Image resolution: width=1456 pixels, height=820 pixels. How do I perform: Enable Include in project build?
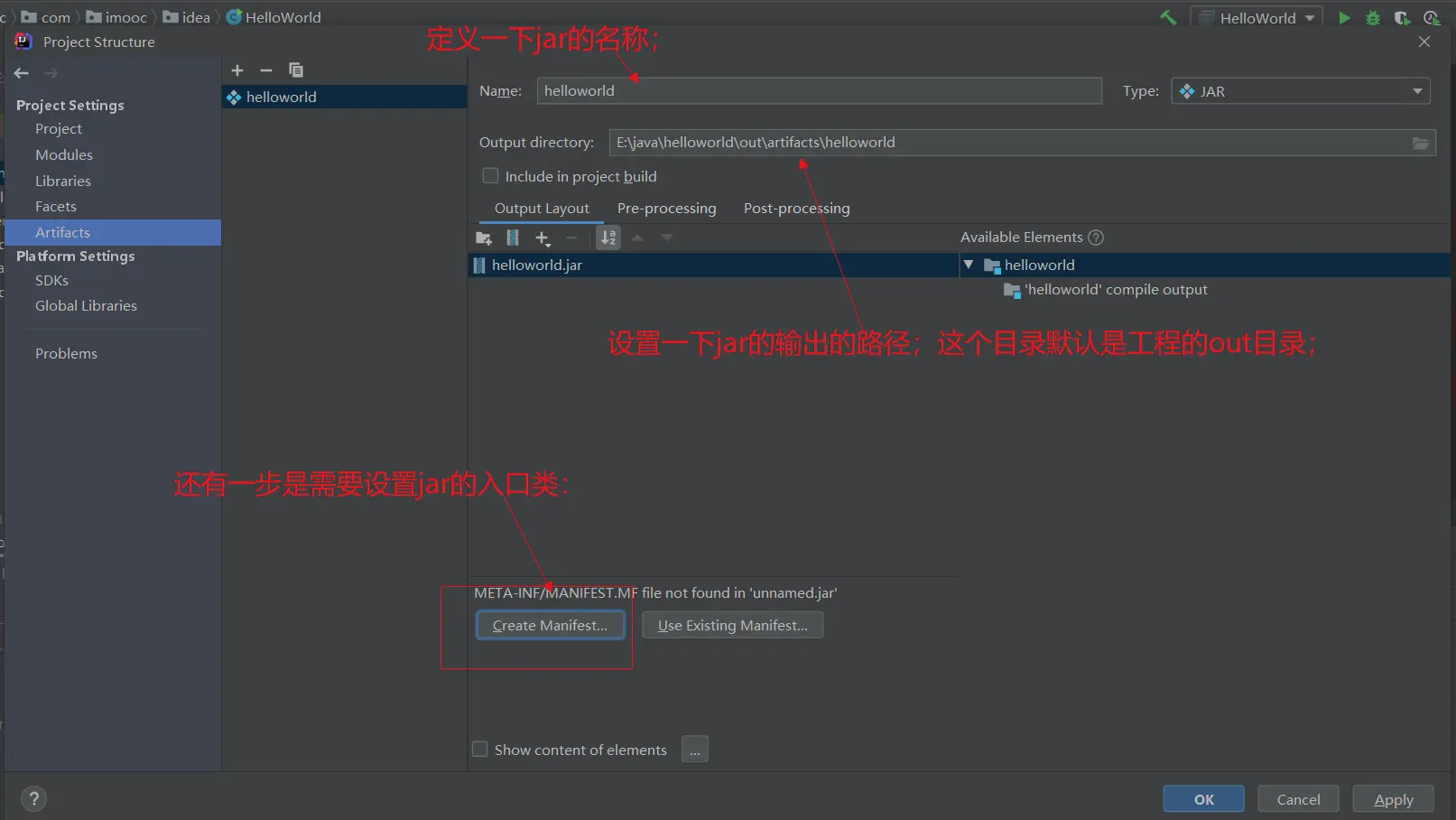click(491, 176)
